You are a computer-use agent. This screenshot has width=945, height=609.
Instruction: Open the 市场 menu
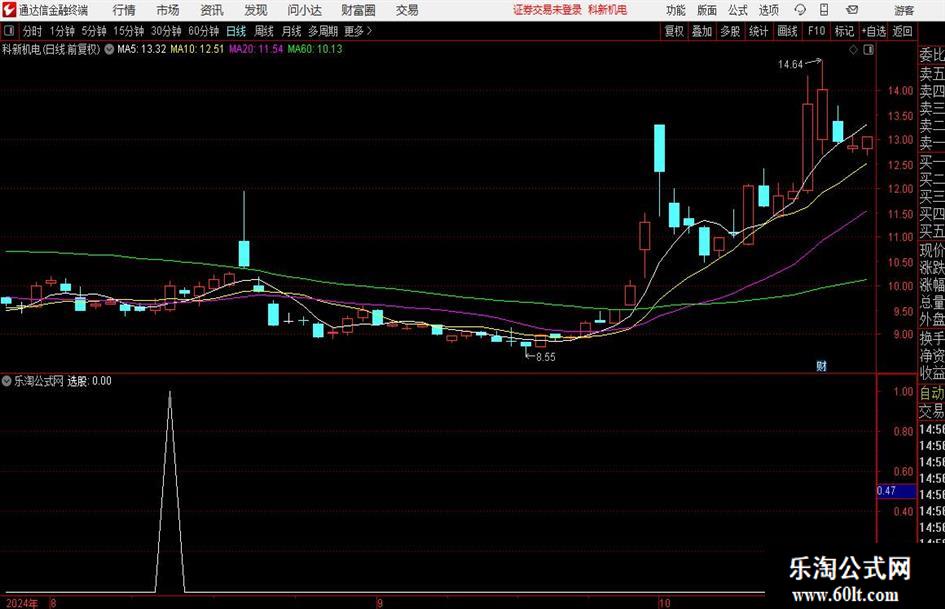[x=168, y=10]
